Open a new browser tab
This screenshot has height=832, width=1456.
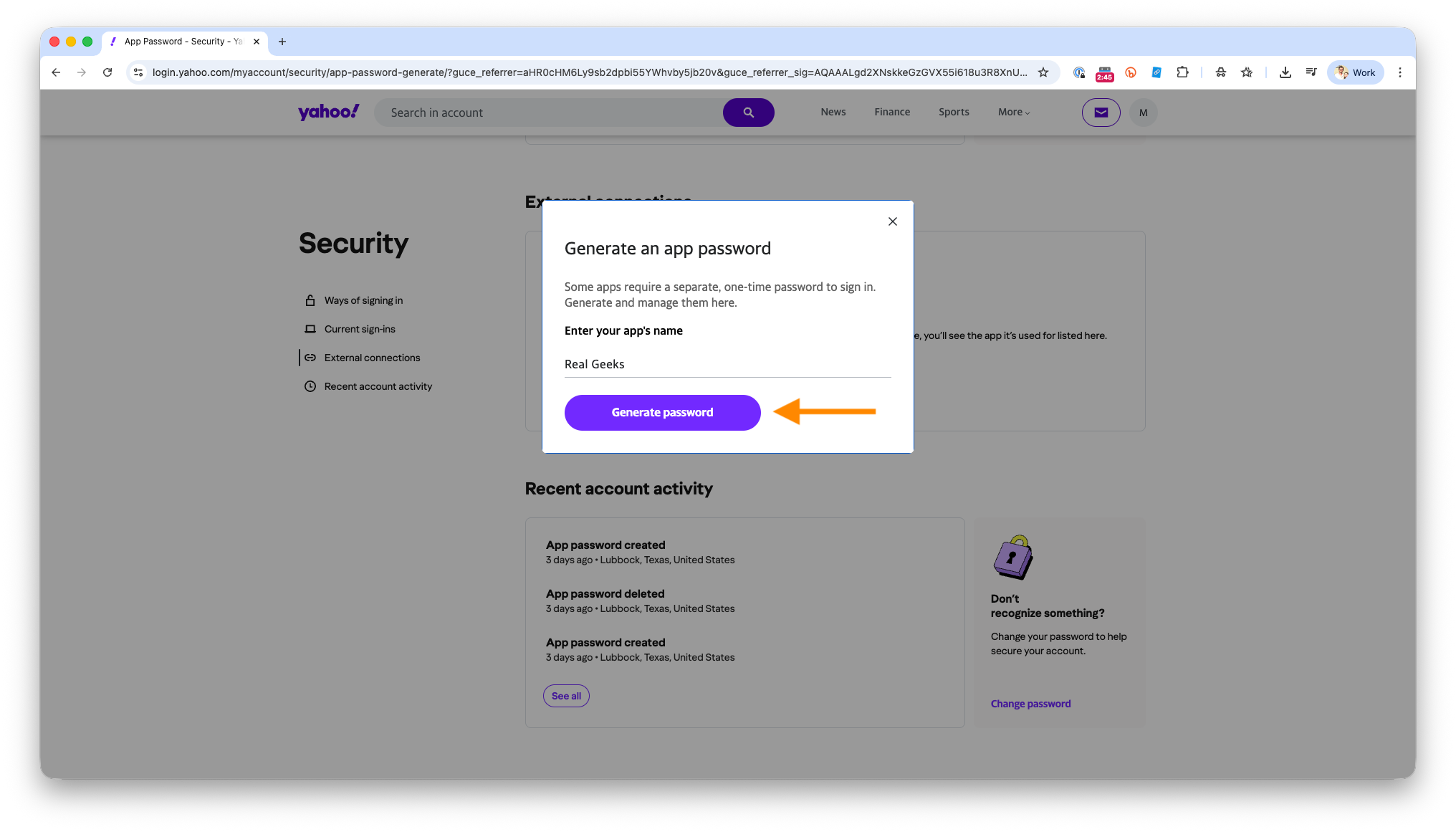tap(282, 42)
